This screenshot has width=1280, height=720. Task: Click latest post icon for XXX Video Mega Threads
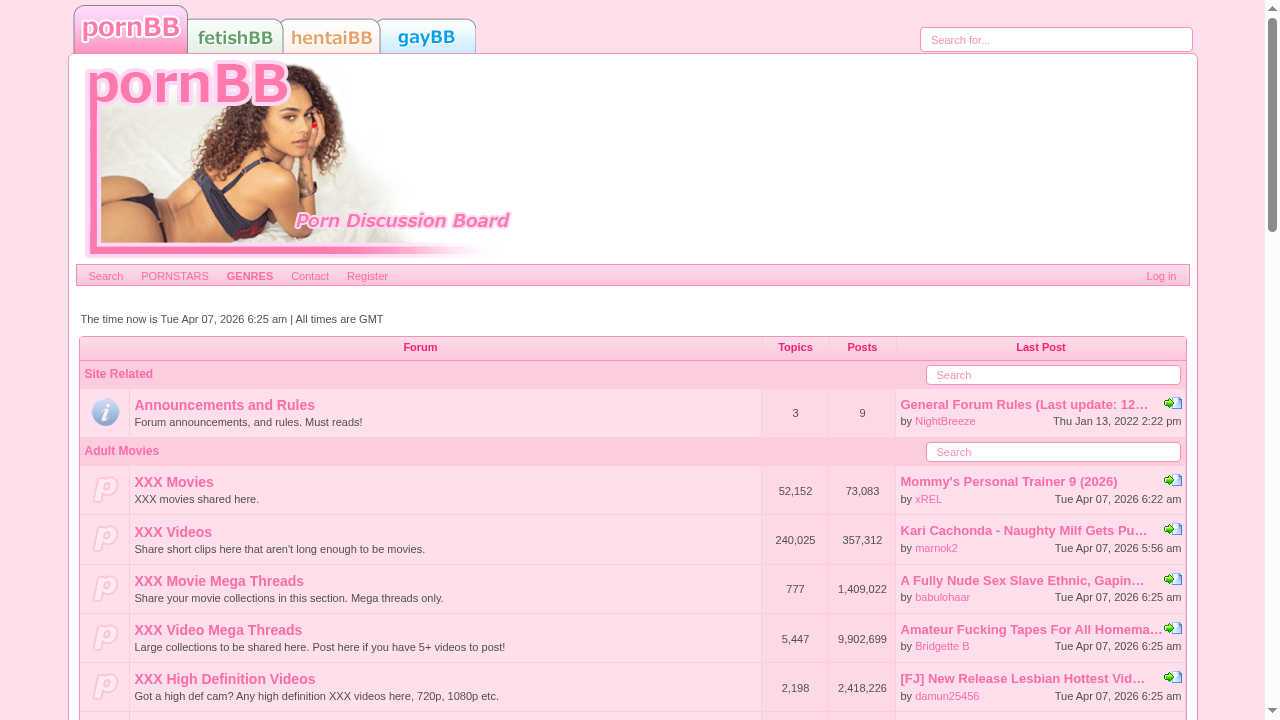(x=1173, y=629)
